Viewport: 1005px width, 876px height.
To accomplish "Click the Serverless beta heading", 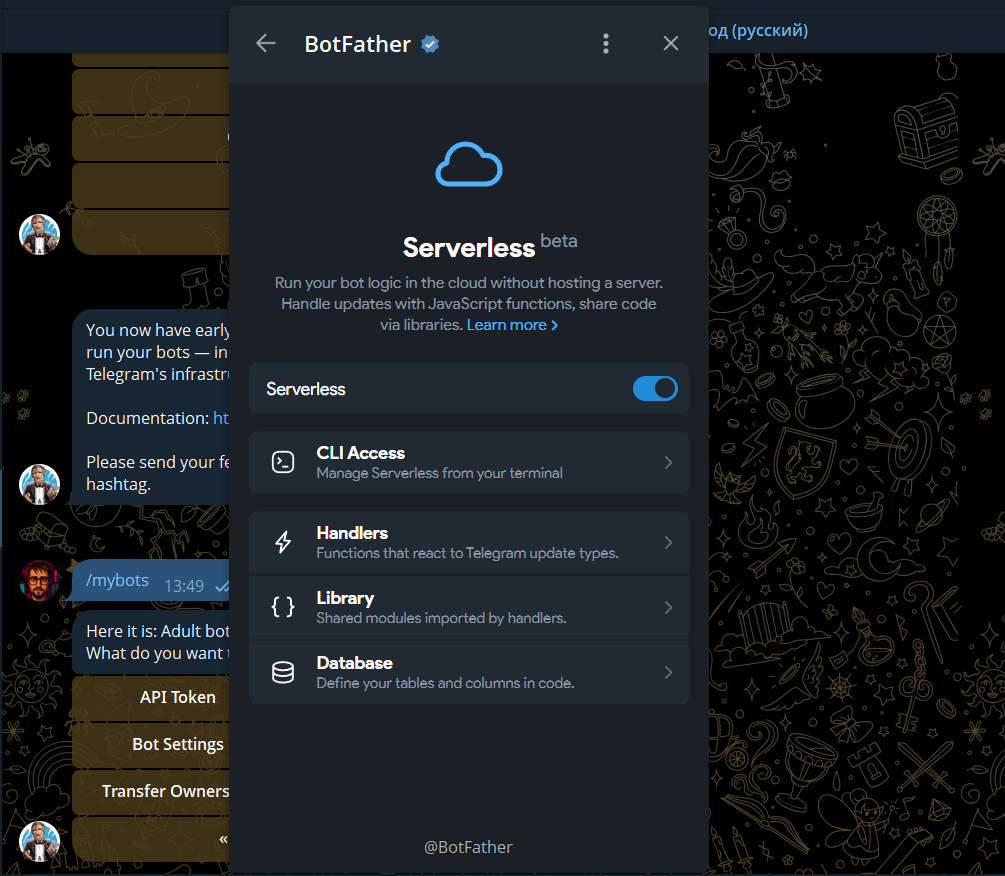I will point(490,247).
